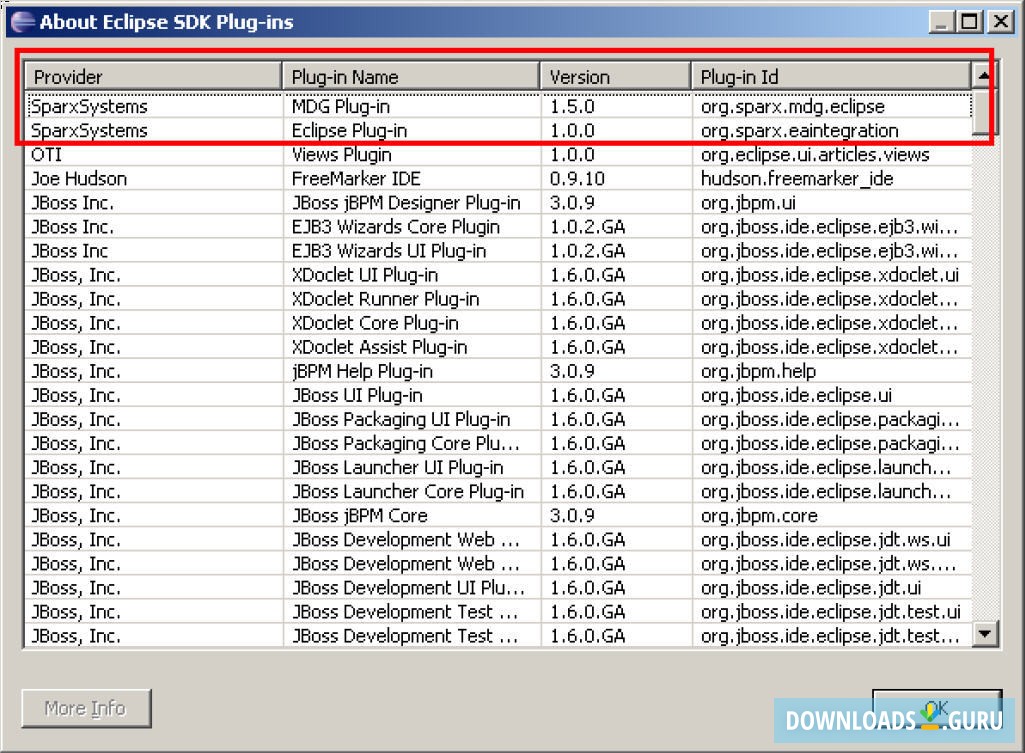Select the Eclipse Plug-in row
Viewport: 1025px width, 753px height.
point(498,130)
